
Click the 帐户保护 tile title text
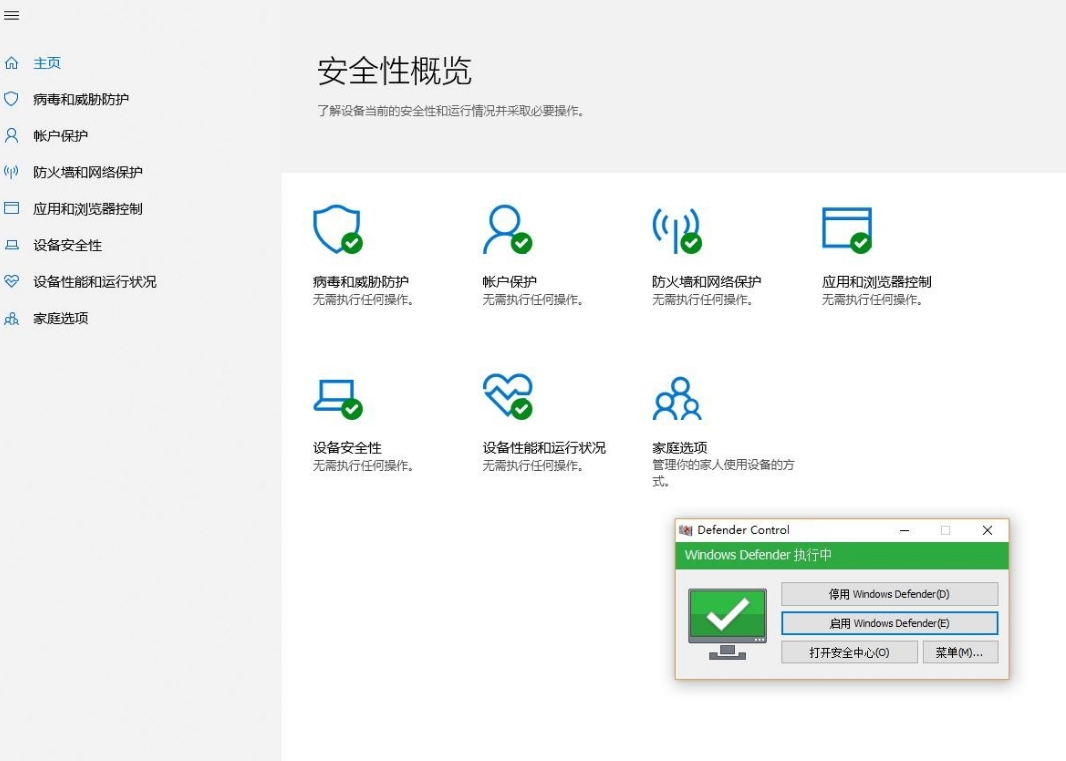click(x=509, y=282)
